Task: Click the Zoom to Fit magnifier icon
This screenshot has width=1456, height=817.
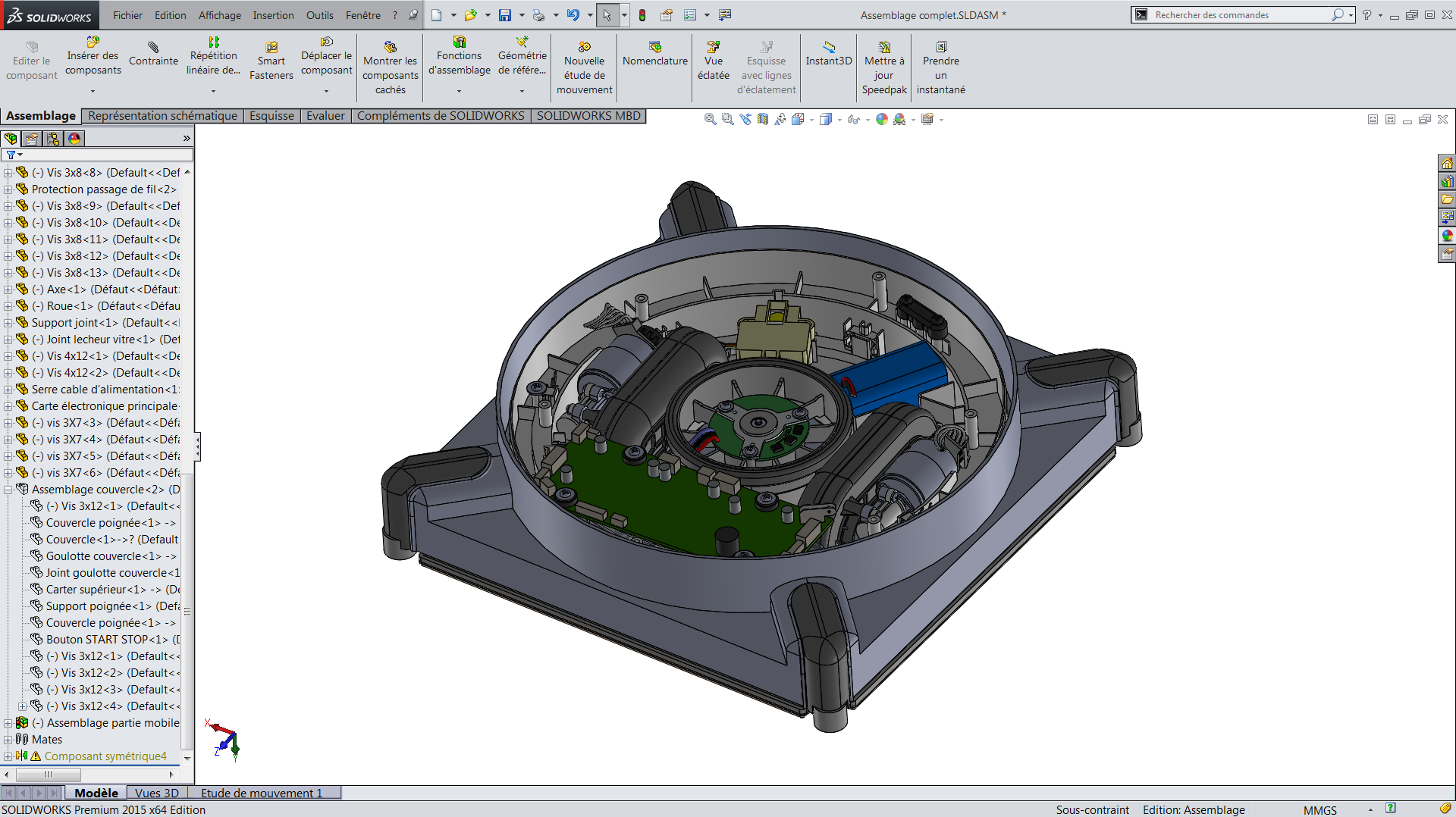Action: coord(710,119)
